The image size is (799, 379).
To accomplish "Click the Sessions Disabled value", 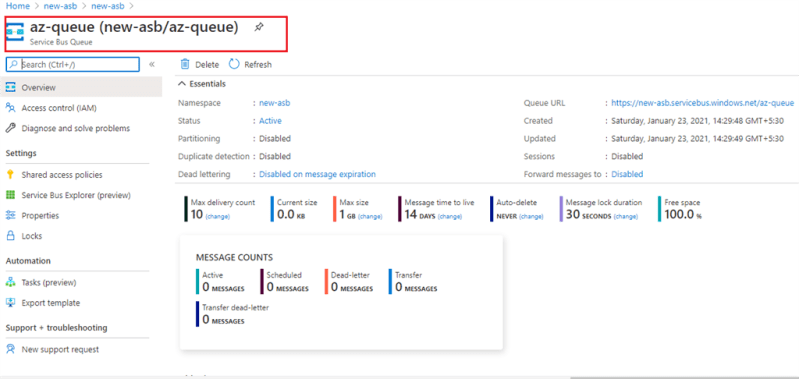I will tap(627, 156).
